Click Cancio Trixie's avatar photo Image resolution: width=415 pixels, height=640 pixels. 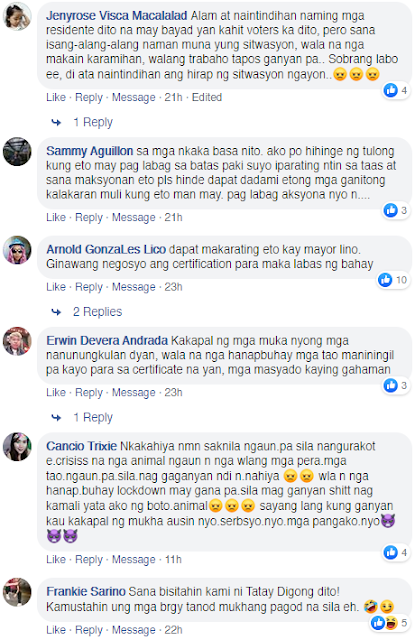(17, 447)
